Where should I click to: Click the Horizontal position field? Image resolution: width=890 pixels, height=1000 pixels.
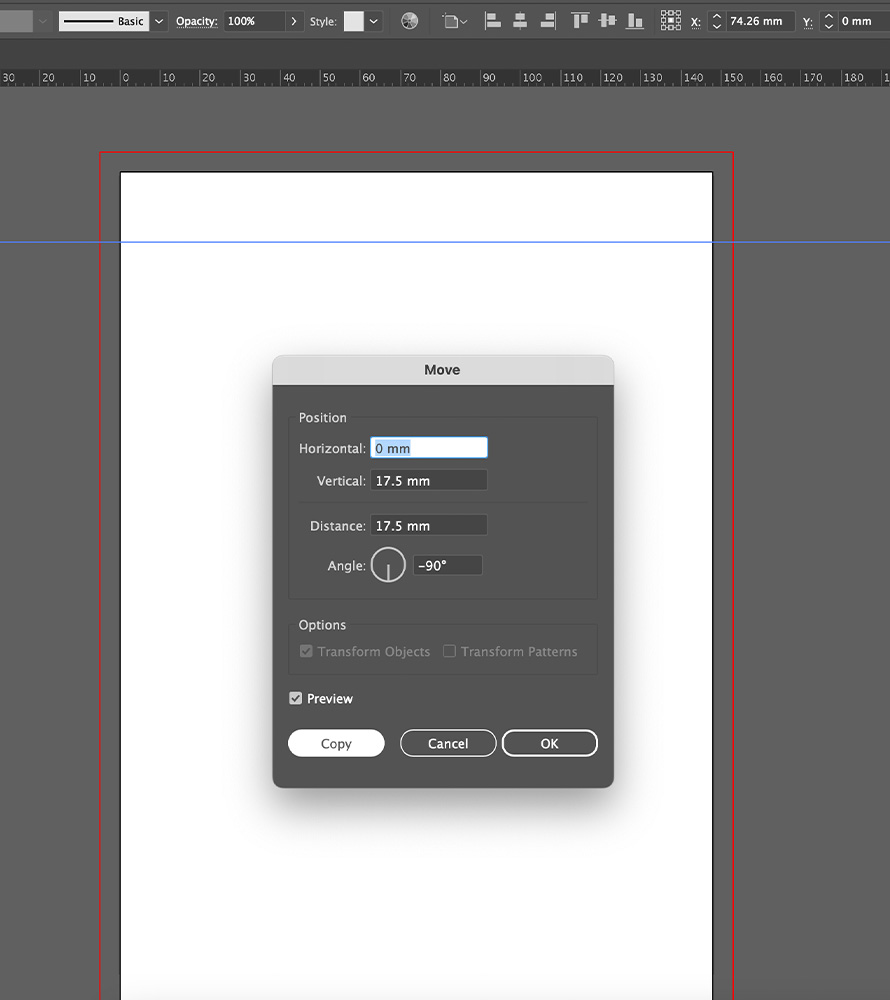[x=429, y=448]
